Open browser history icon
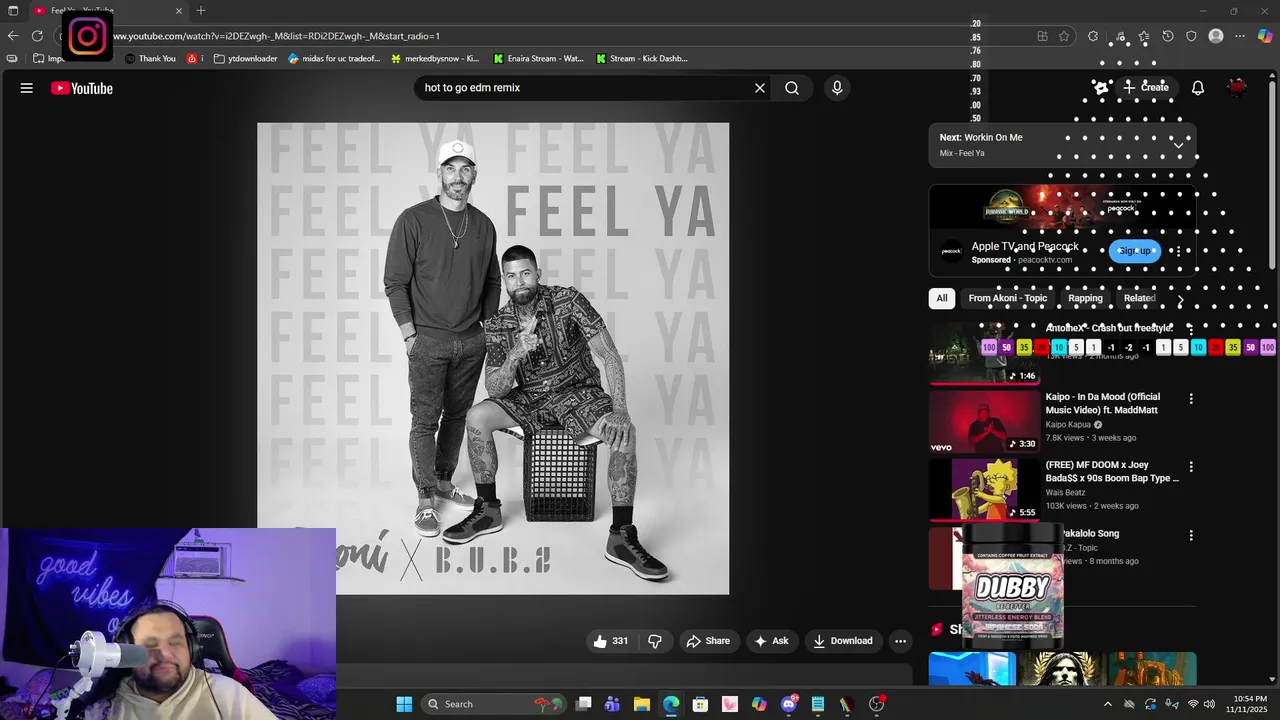Image resolution: width=1280 pixels, height=720 pixels. click(1167, 36)
